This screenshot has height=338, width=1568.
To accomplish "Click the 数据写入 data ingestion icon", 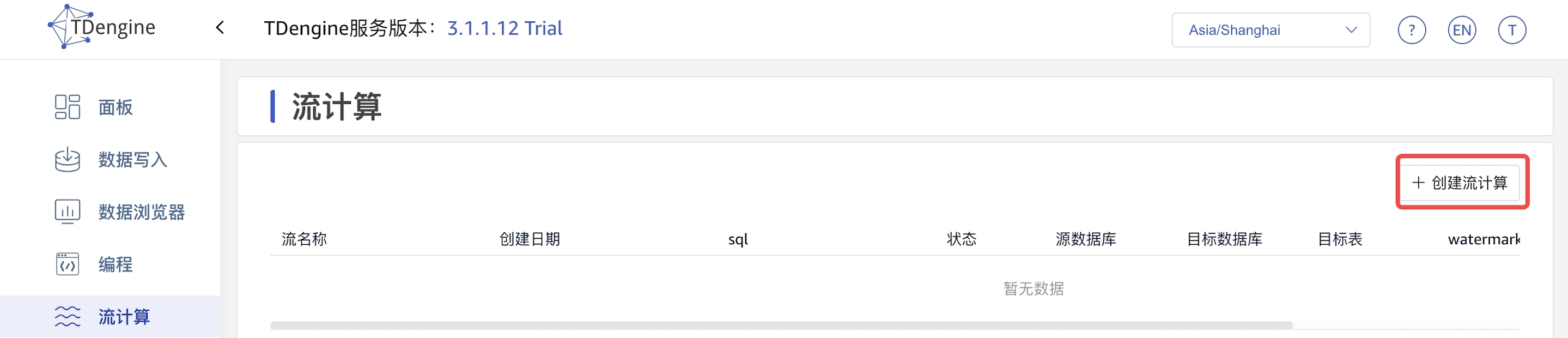I will (68, 160).
